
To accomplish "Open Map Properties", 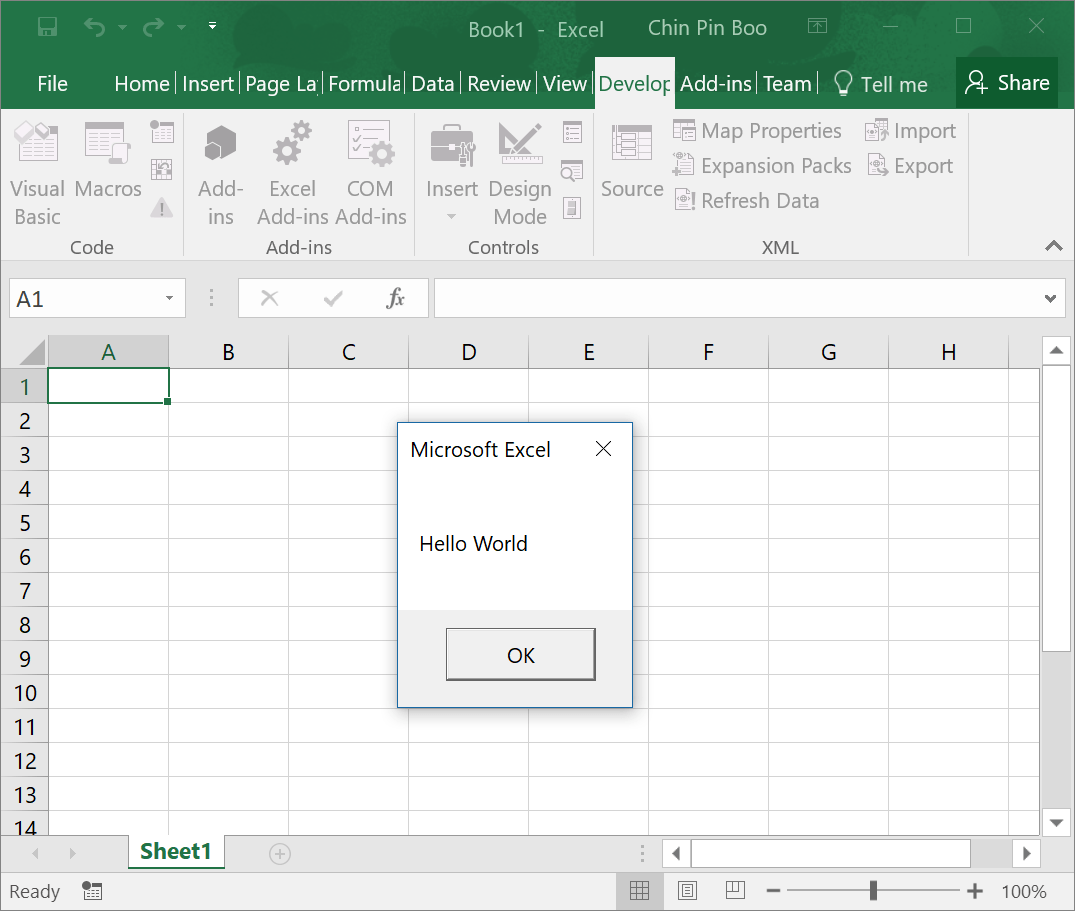I will 758,131.
